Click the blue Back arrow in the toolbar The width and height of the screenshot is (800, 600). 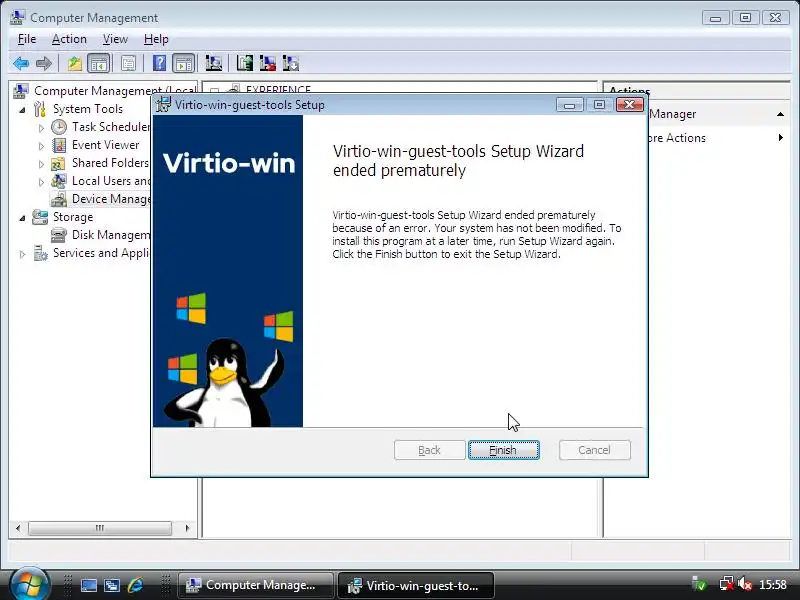[x=21, y=63]
